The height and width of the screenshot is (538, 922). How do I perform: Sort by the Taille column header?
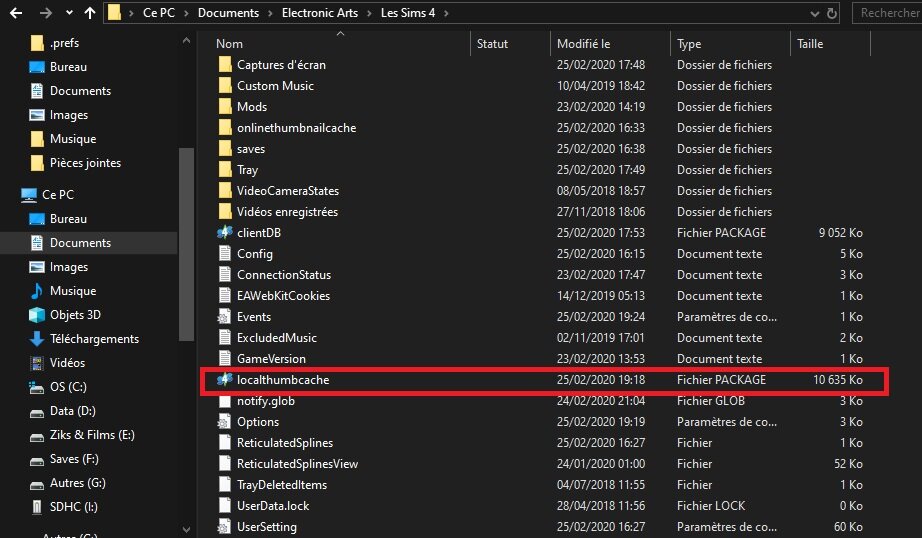(809, 44)
